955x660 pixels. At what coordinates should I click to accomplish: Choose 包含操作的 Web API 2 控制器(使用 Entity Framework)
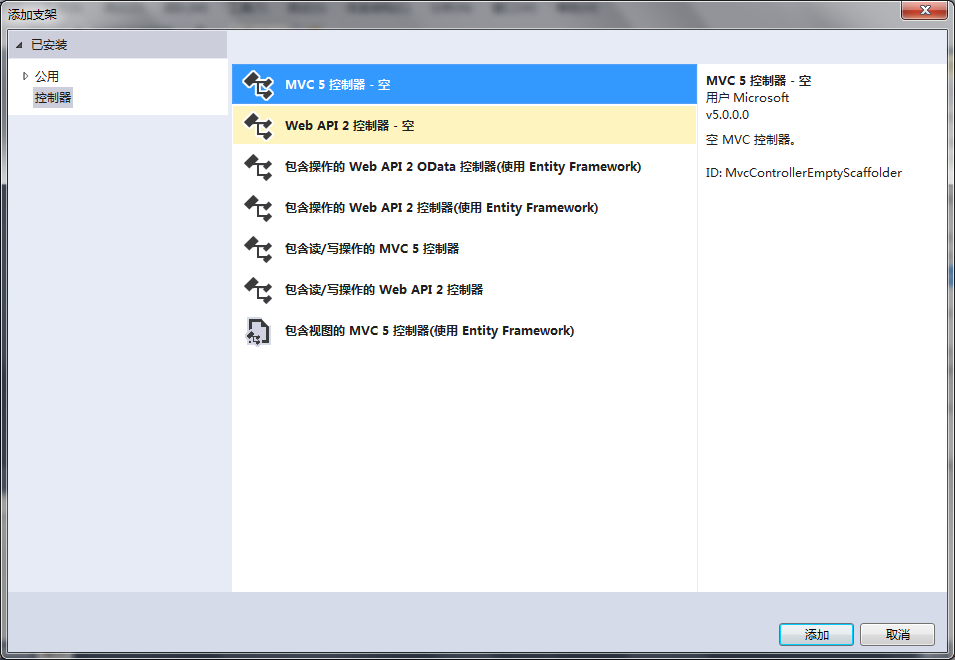[464, 207]
